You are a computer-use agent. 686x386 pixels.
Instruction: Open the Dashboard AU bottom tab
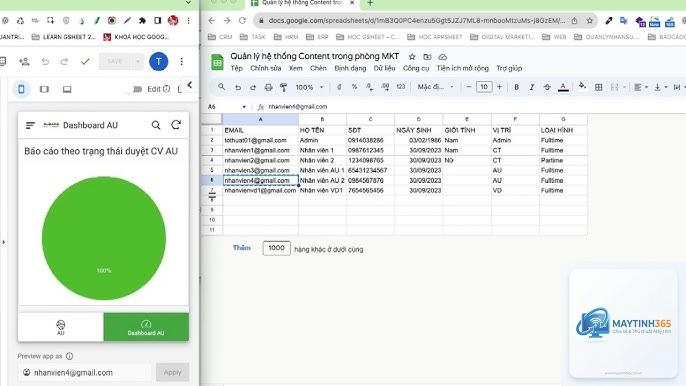coord(146,327)
